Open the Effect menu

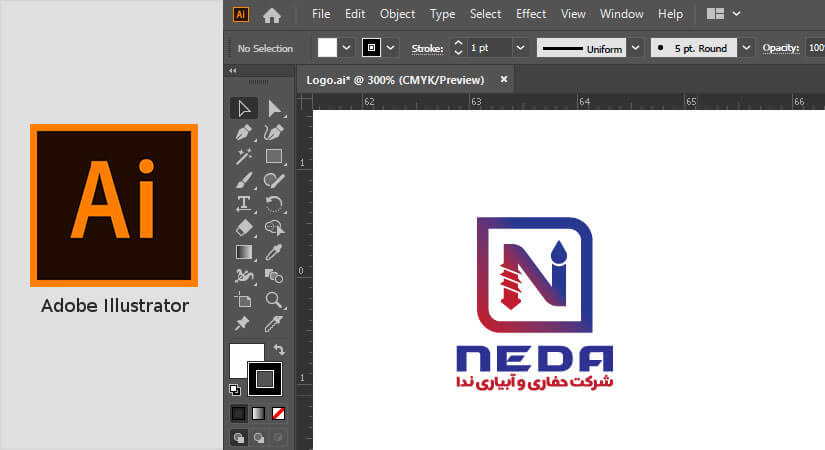click(531, 14)
